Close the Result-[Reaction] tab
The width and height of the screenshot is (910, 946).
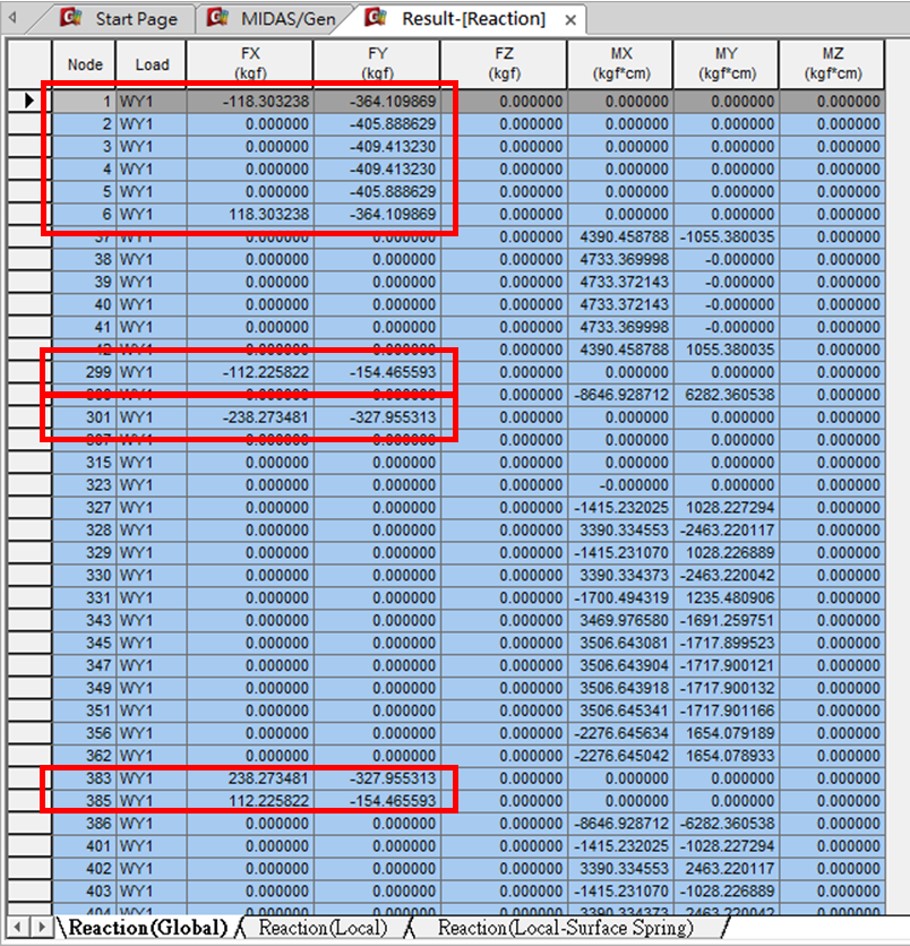click(x=570, y=21)
